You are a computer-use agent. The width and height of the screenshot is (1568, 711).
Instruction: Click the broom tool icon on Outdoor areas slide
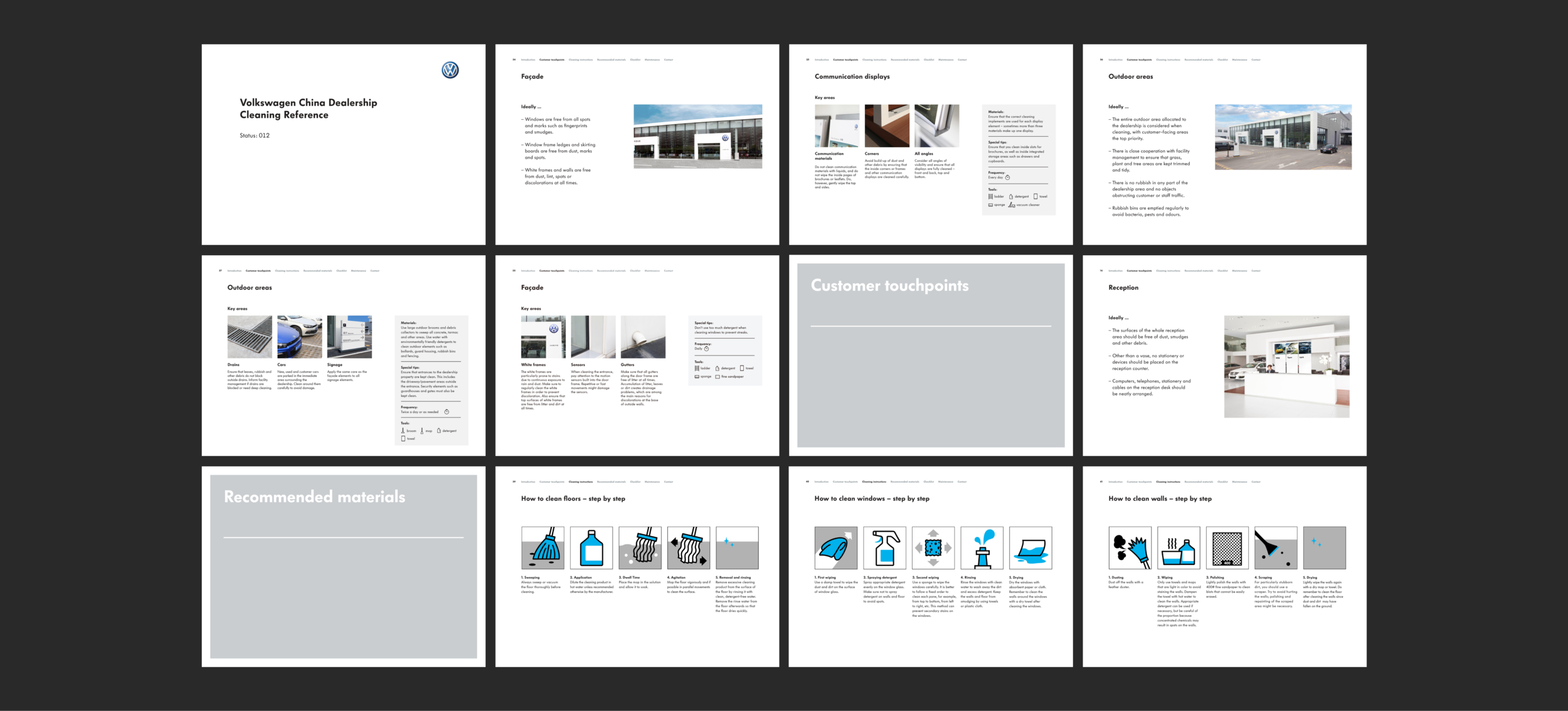coord(403,431)
